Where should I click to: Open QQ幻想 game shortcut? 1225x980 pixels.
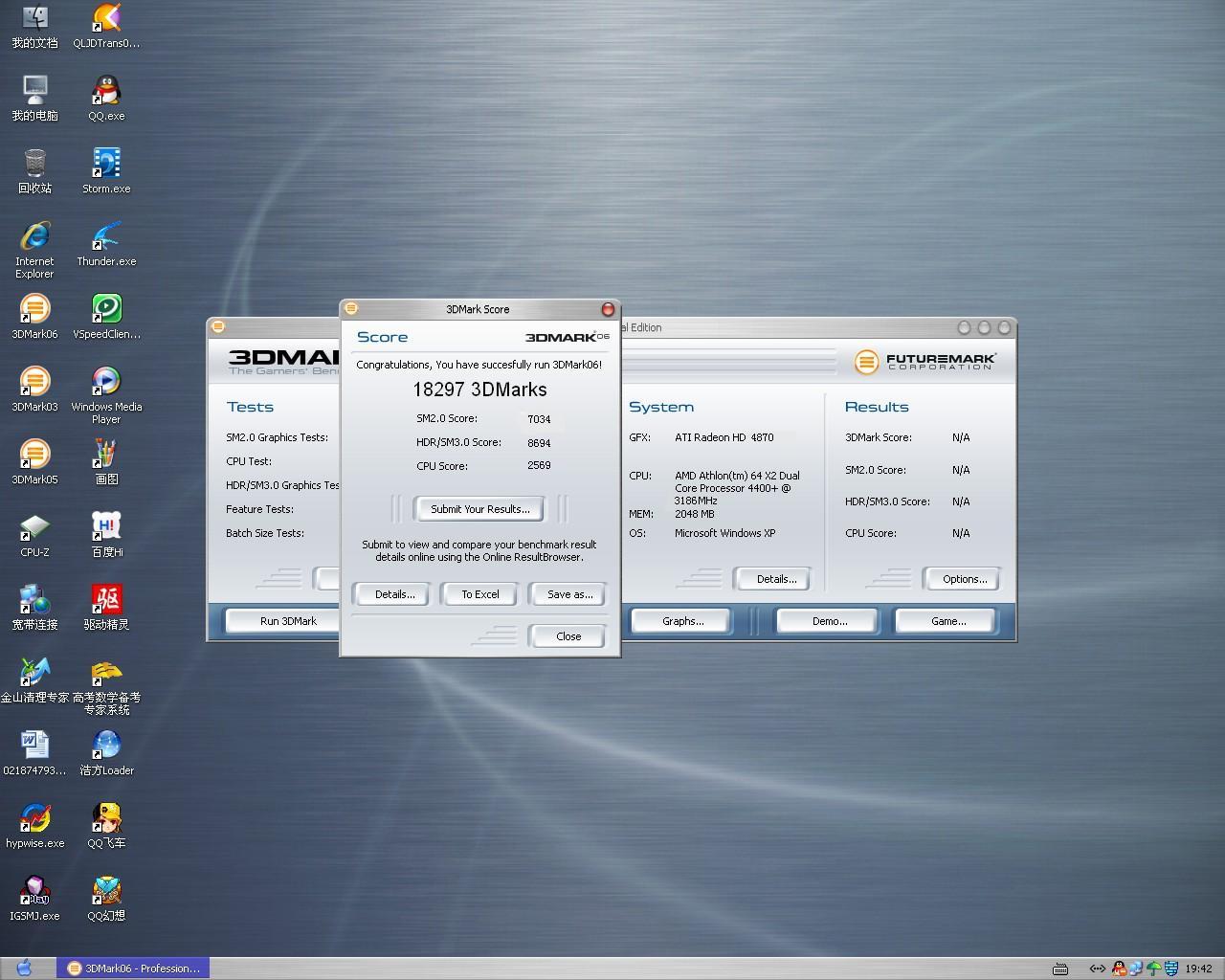point(106,899)
